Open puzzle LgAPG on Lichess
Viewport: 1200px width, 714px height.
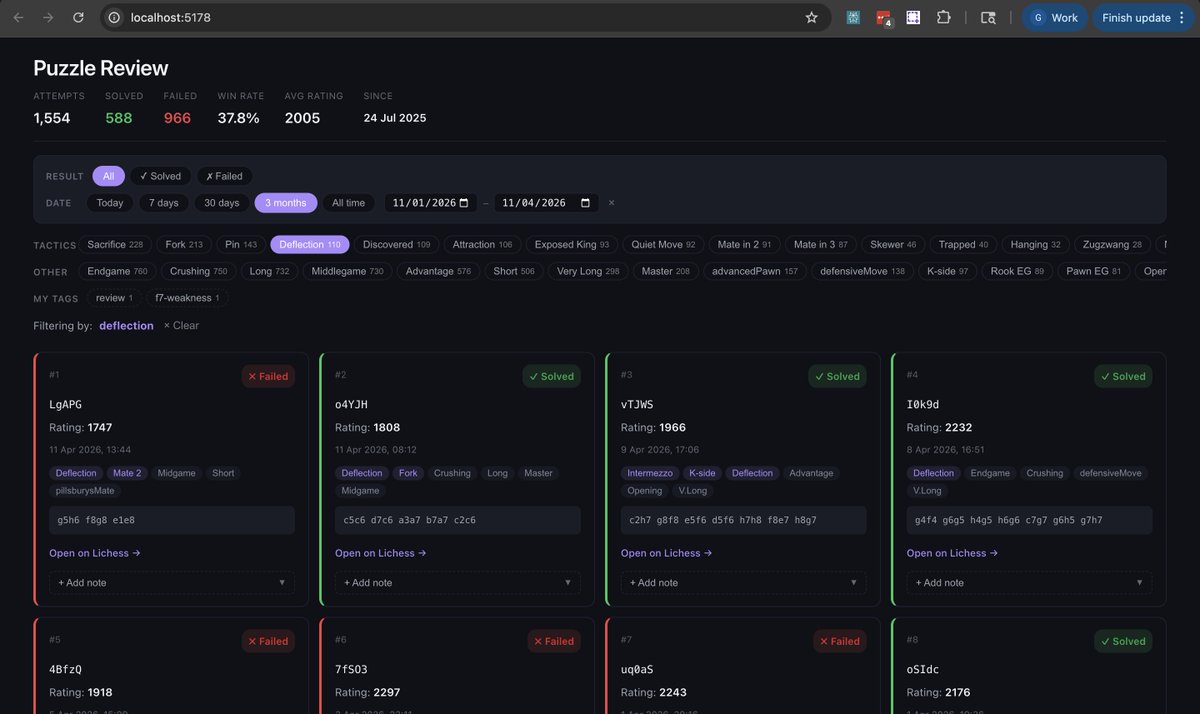[95, 553]
